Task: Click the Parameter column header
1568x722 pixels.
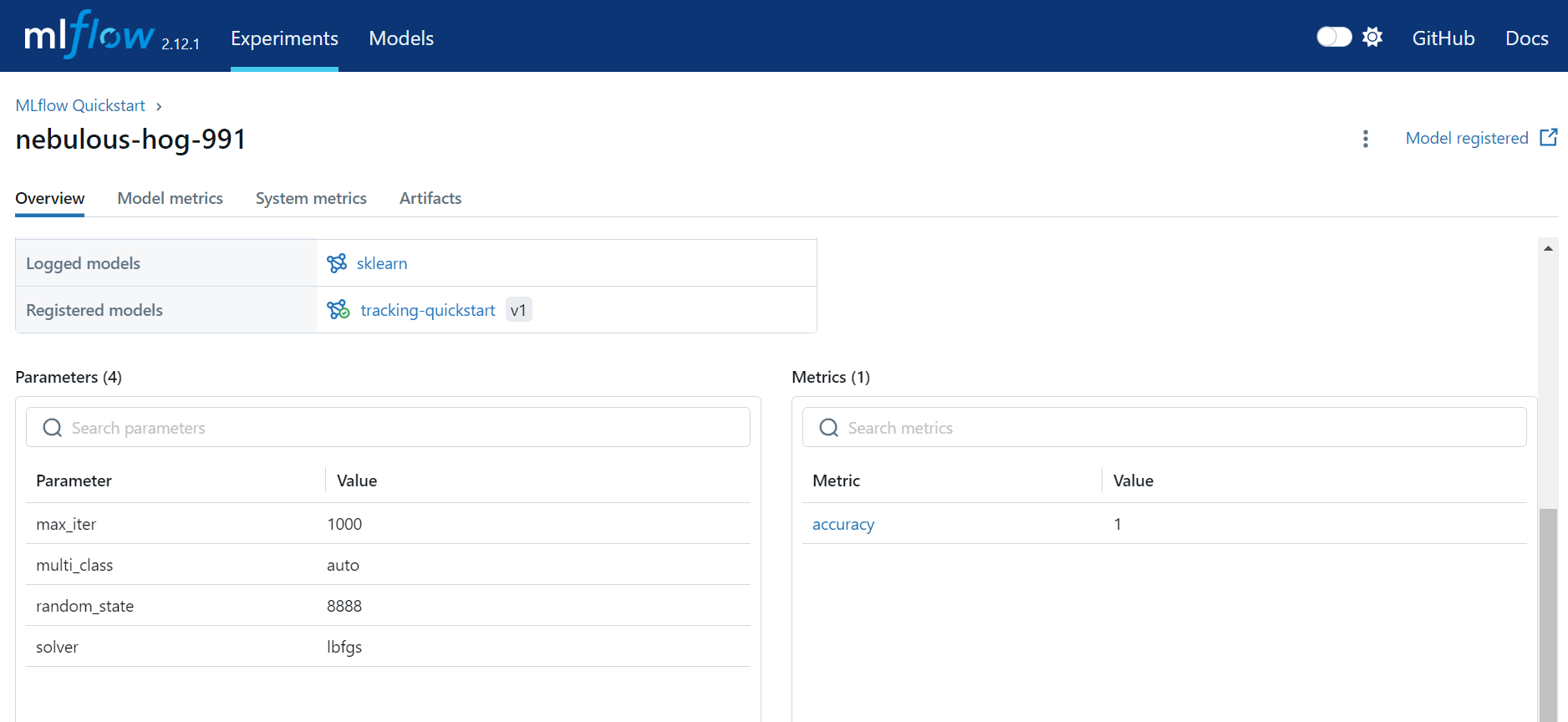Action: tap(74, 480)
